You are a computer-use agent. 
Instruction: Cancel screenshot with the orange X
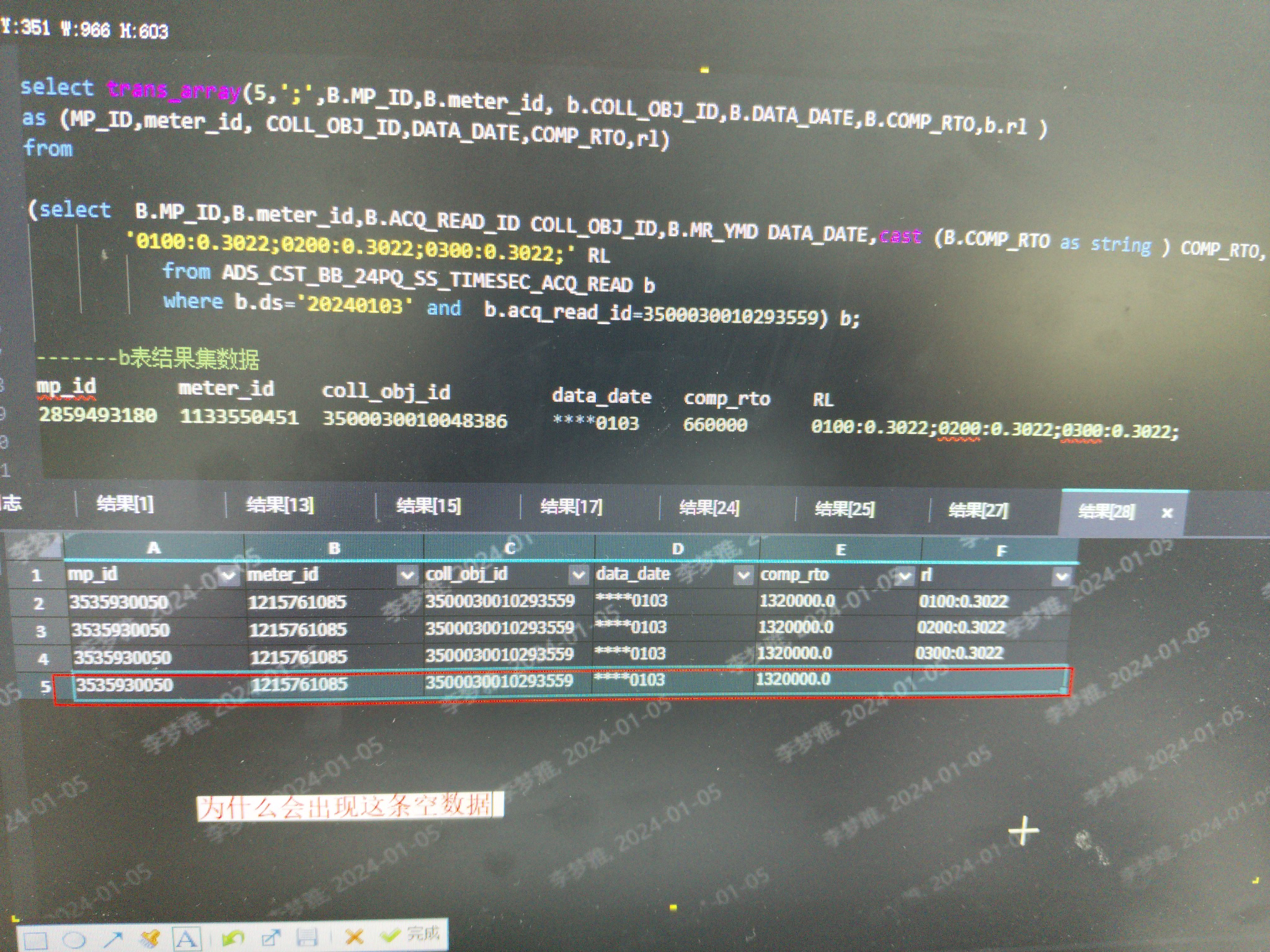click(354, 935)
